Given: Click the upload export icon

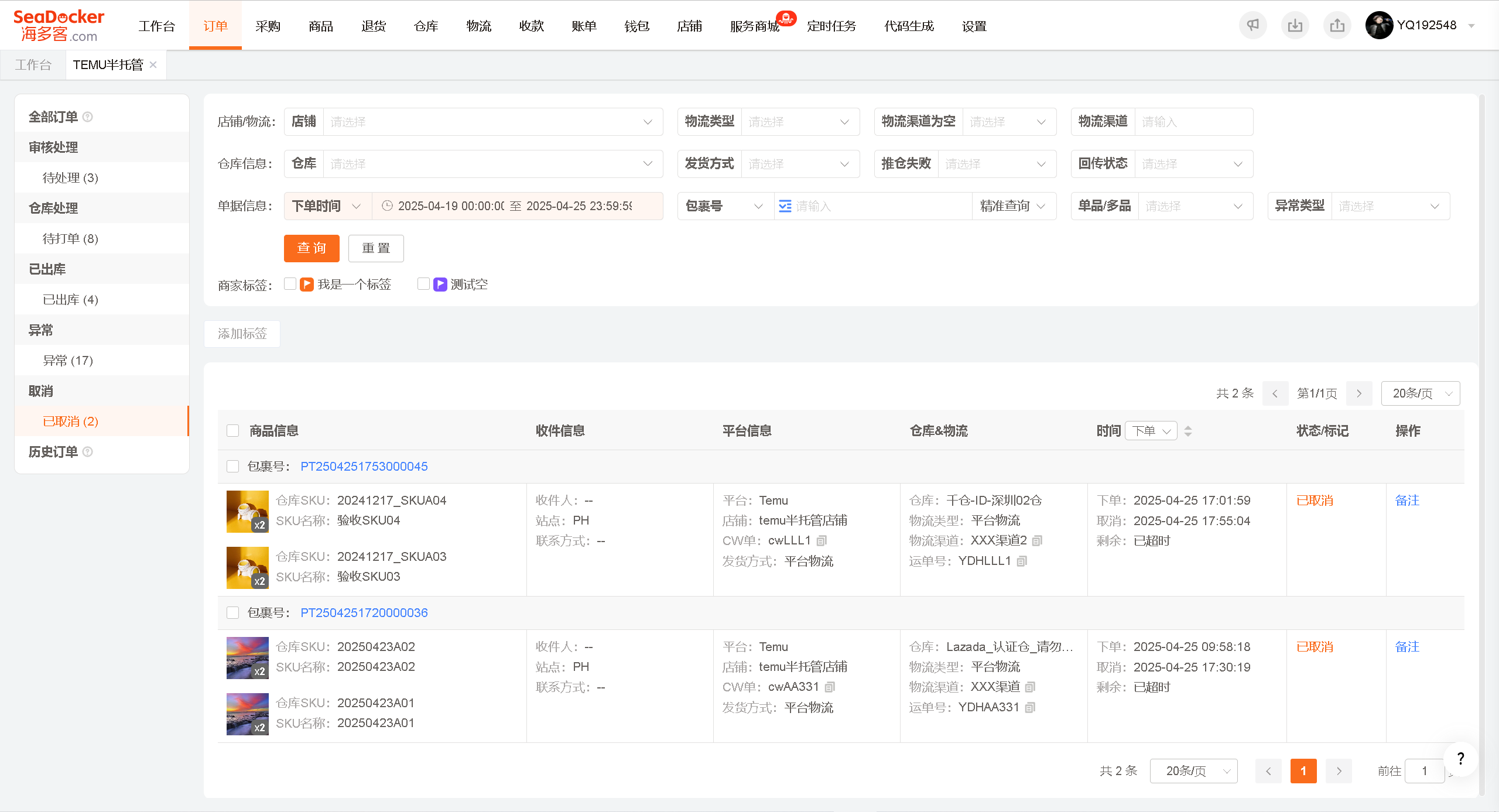Looking at the screenshot, I should [1337, 26].
